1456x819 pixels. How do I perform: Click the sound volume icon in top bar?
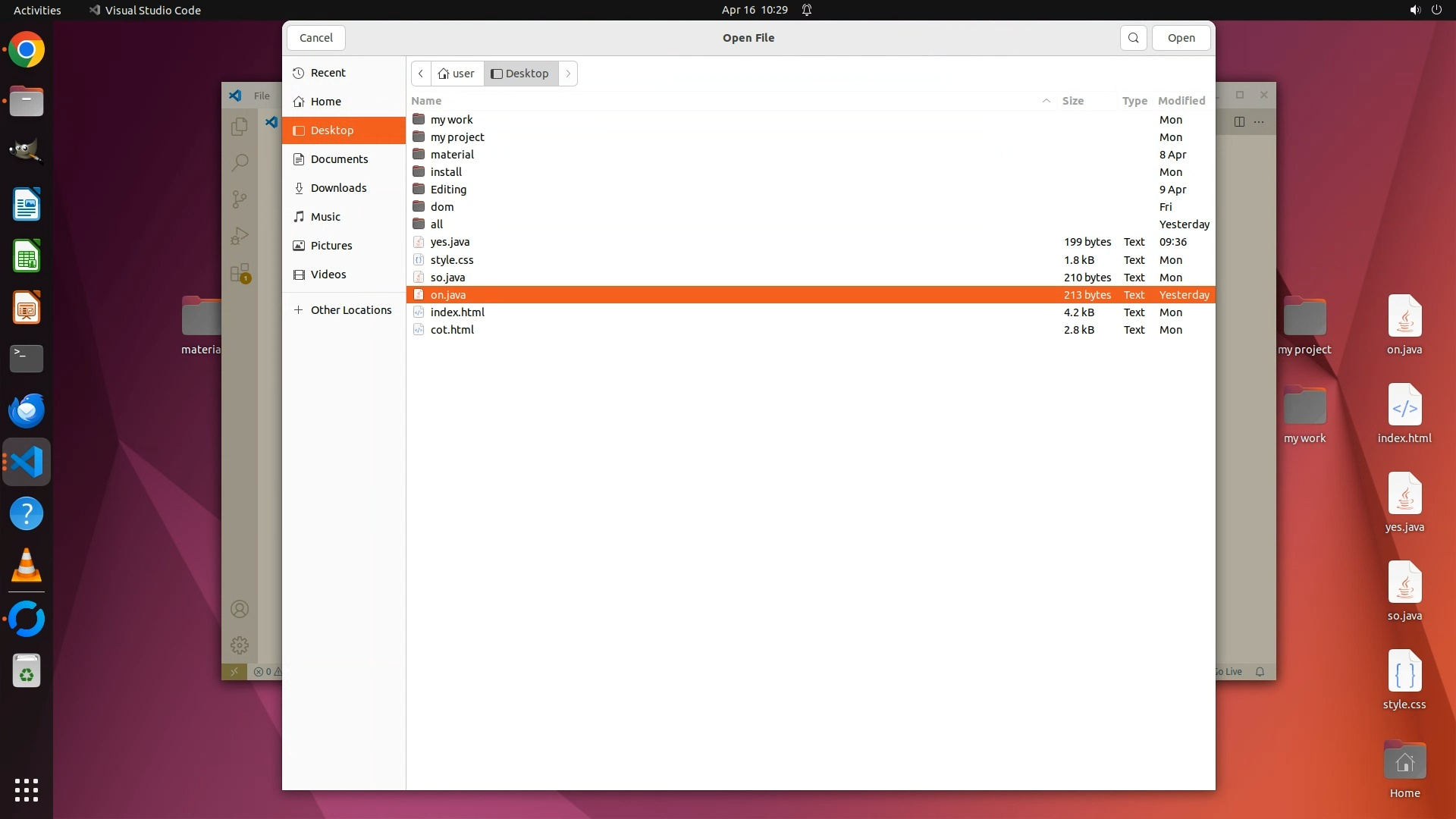coord(1414,10)
